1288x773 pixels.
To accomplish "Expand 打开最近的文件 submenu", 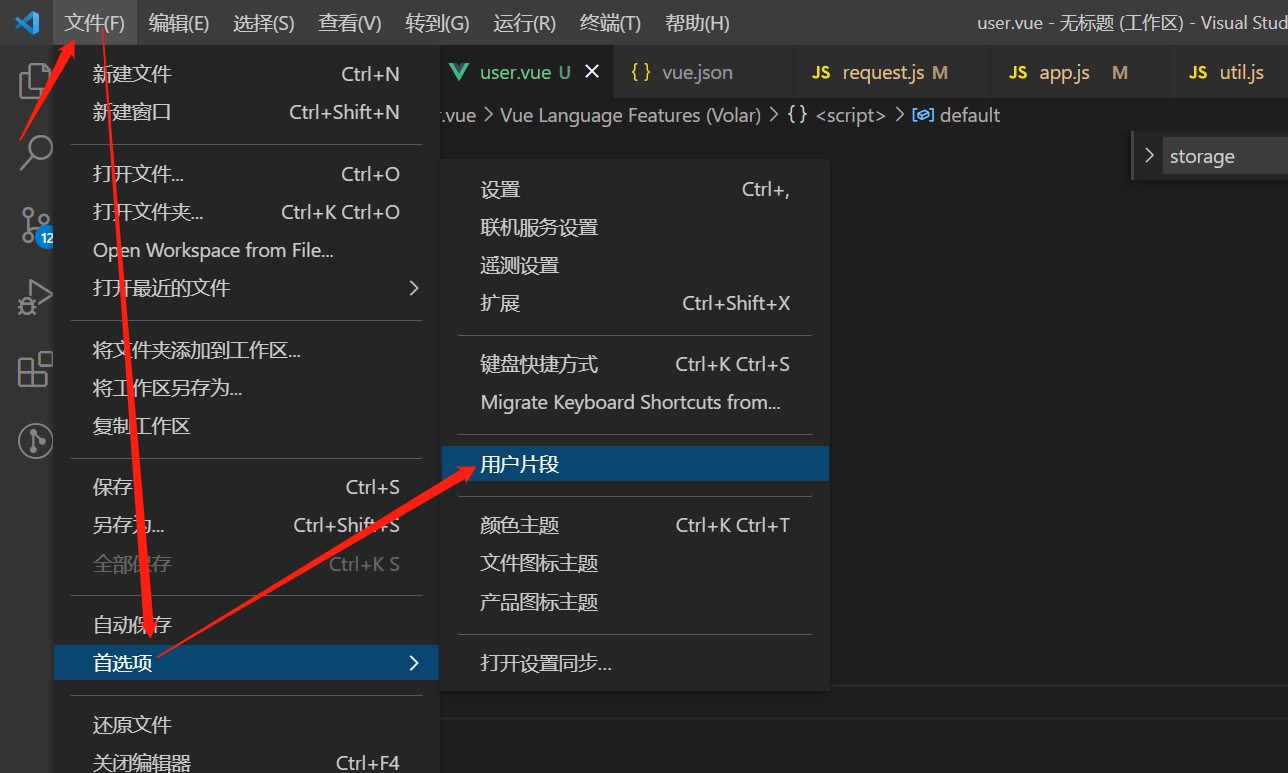I will click(246, 288).
